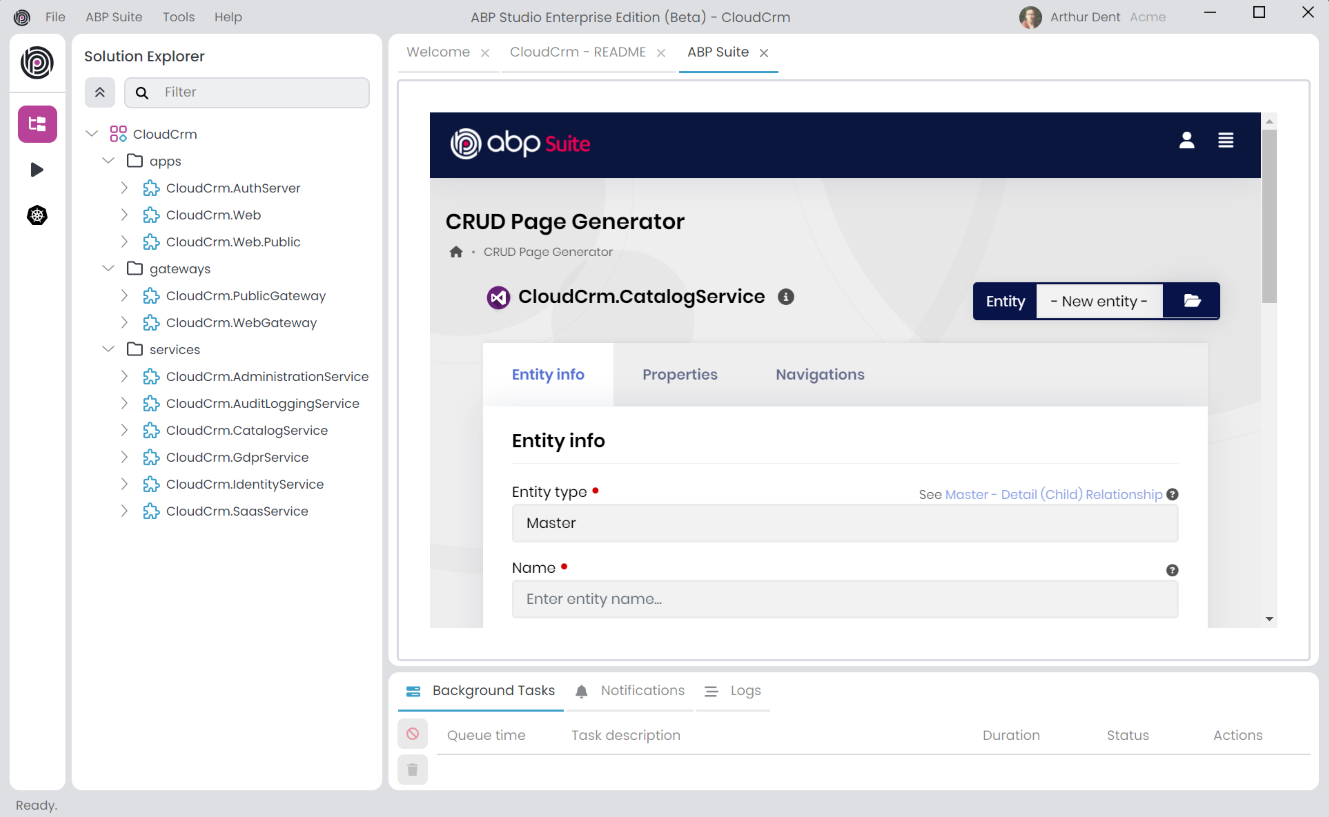Switch to the Properties tab
Viewport: 1329px width, 817px height.
(680, 375)
